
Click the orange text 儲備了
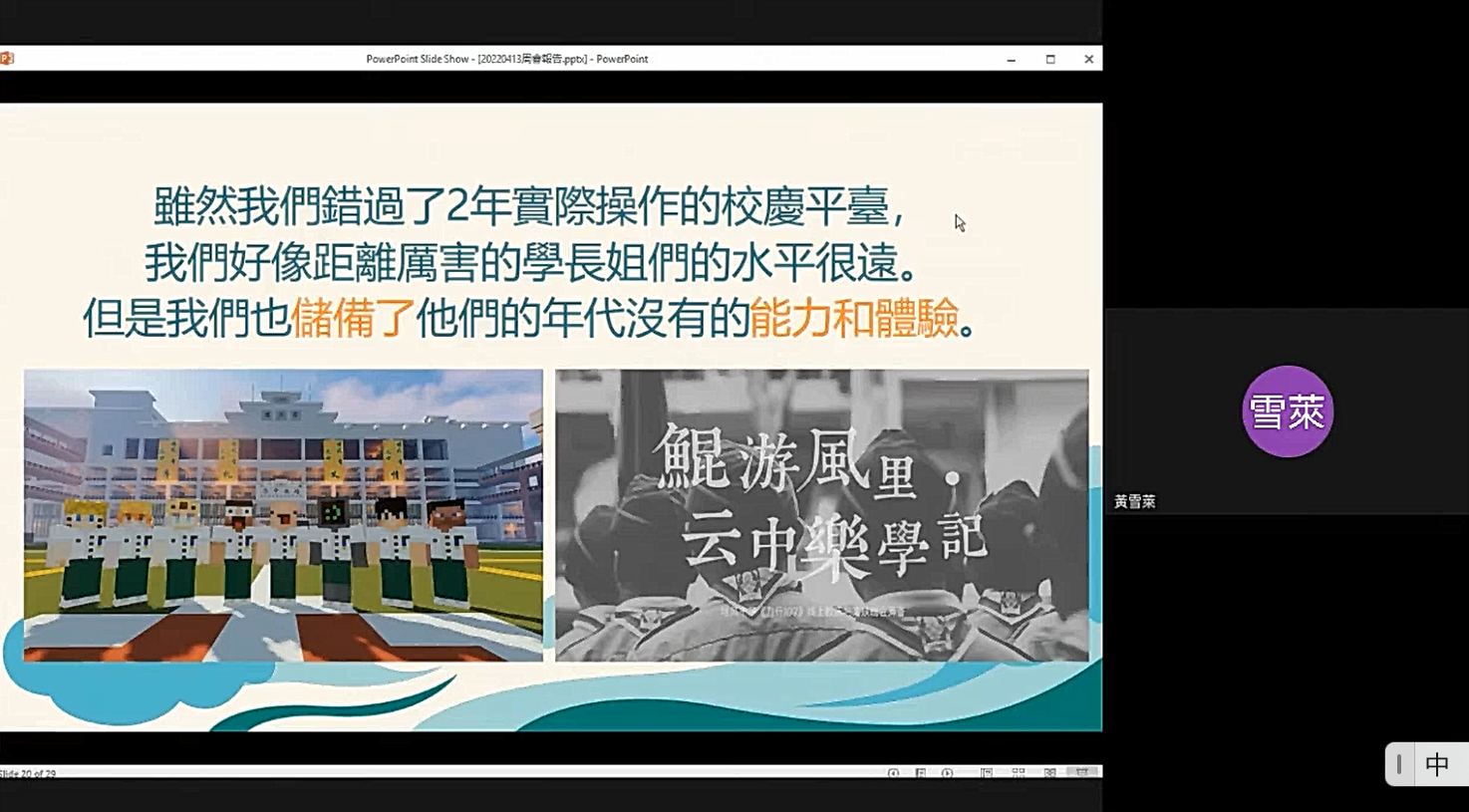pos(353,319)
